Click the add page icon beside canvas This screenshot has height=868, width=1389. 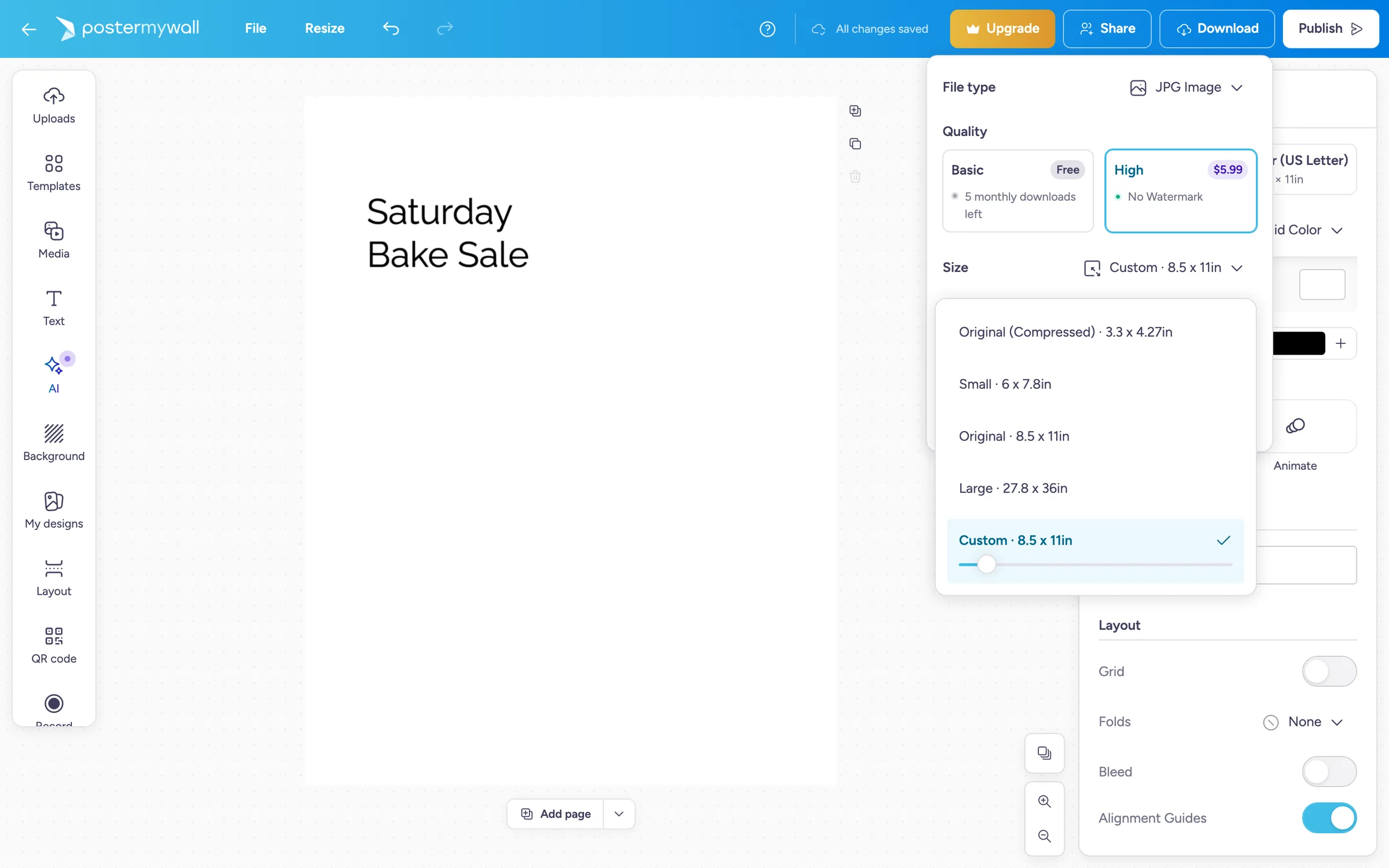[855, 111]
